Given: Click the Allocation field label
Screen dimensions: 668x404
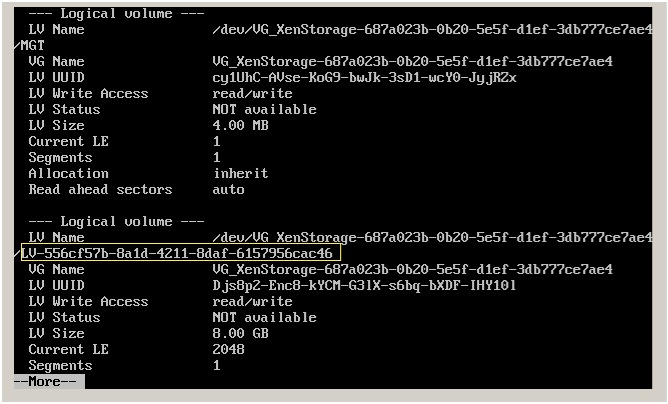Looking at the screenshot, I should pyautogui.click(x=68, y=173).
